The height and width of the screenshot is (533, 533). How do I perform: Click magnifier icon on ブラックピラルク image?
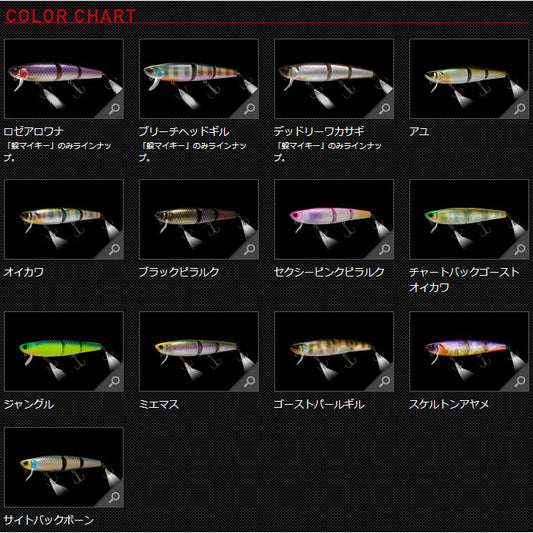click(250, 250)
